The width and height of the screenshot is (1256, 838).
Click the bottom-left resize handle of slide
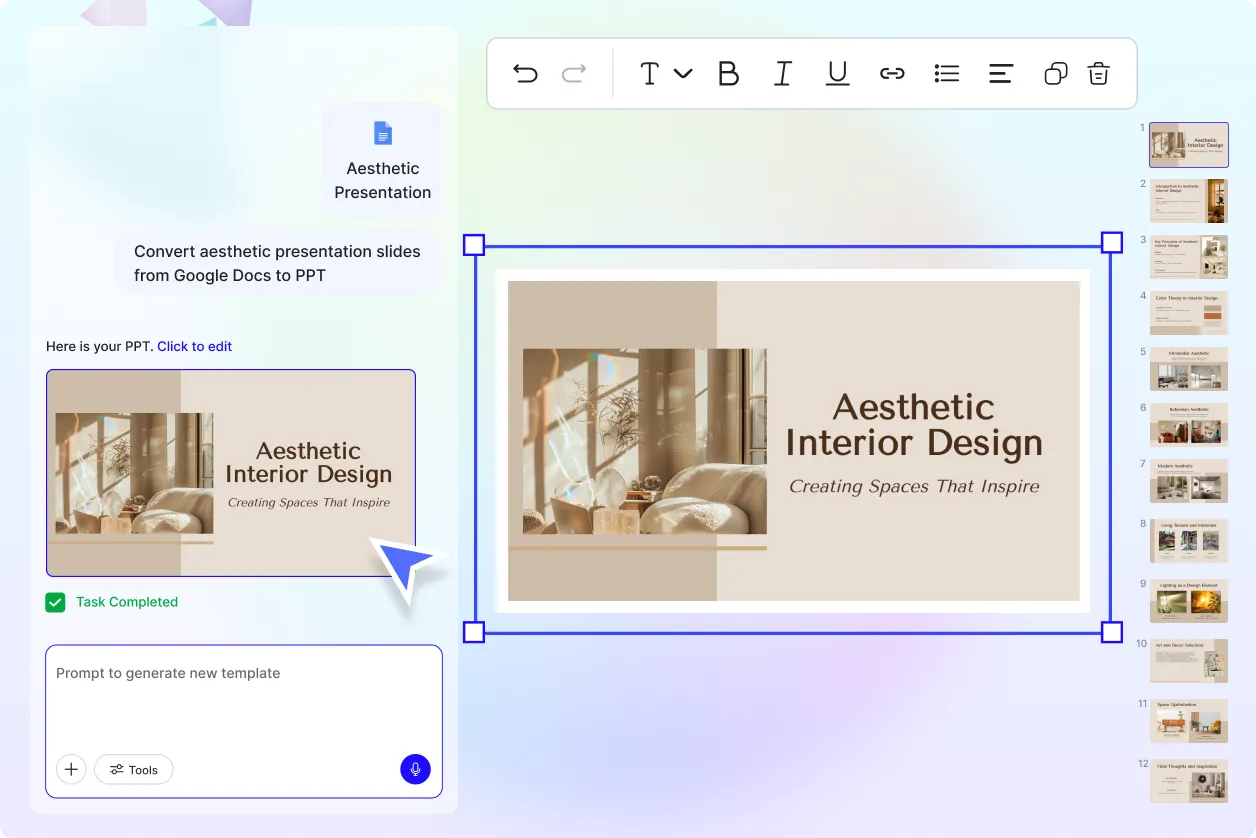[x=474, y=632]
